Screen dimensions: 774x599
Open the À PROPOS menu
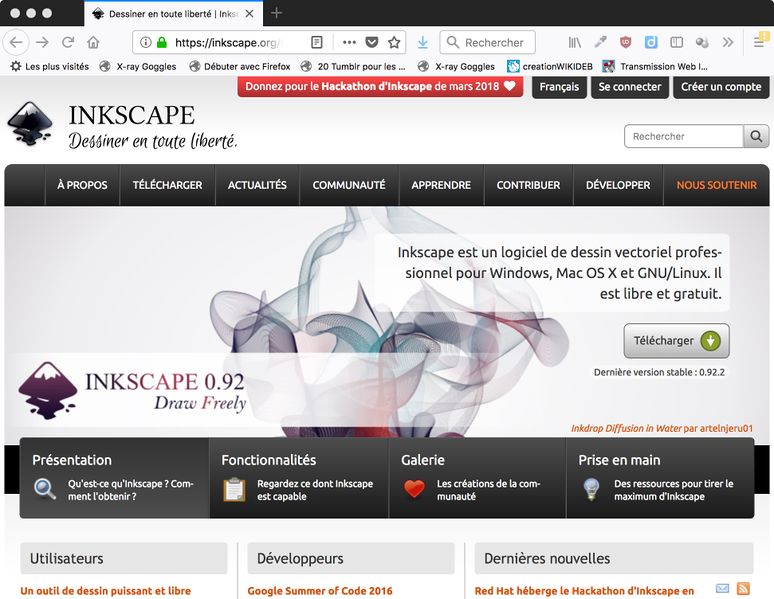click(82, 185)
